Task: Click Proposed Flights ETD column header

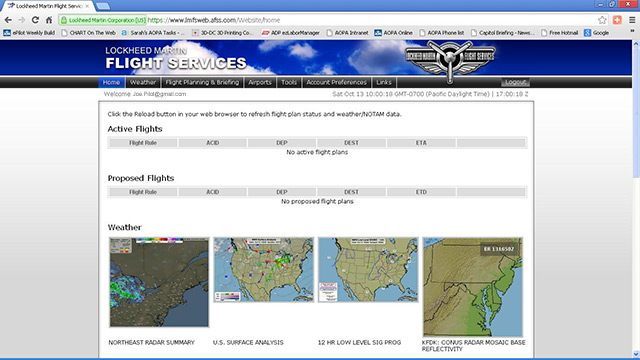Action: (x=421, y=192)
